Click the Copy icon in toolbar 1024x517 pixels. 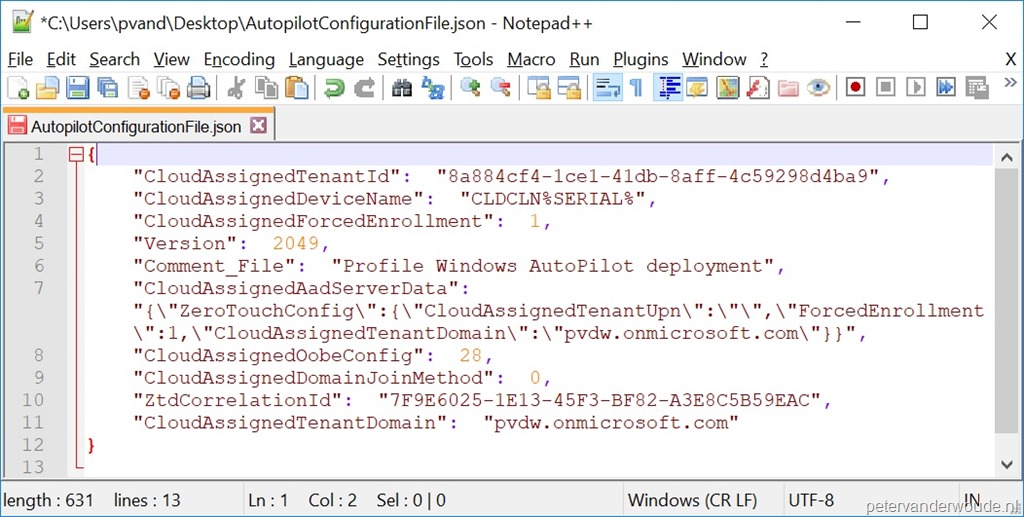click(x=266, y=87)
